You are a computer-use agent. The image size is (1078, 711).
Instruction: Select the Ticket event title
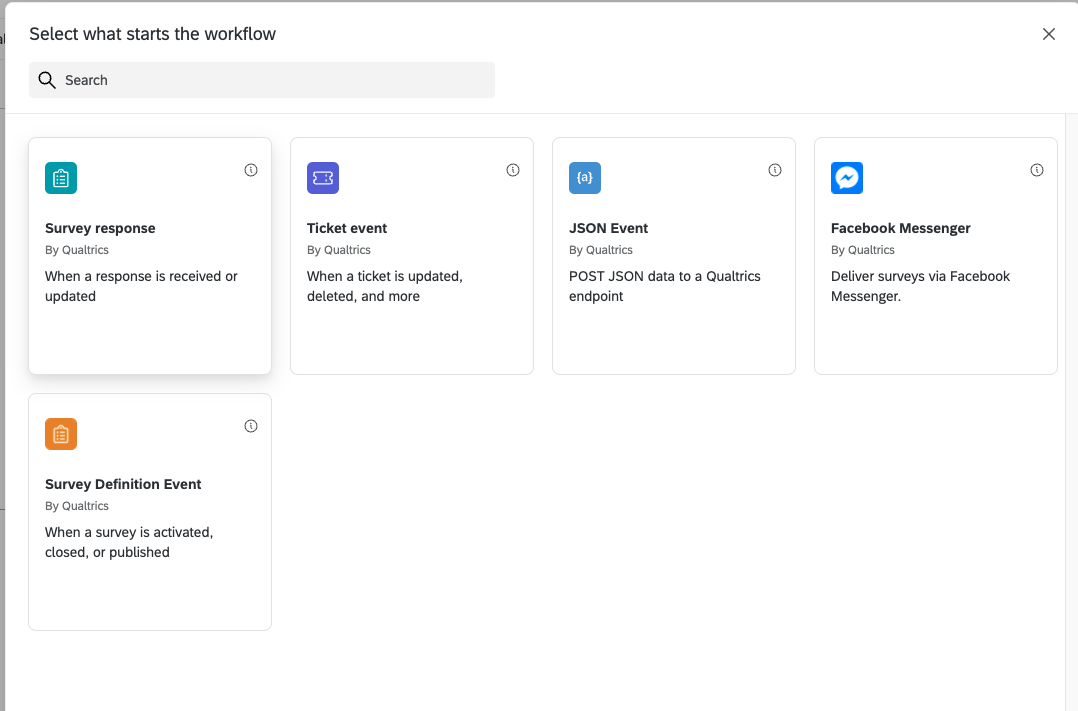tap(347, 228)
